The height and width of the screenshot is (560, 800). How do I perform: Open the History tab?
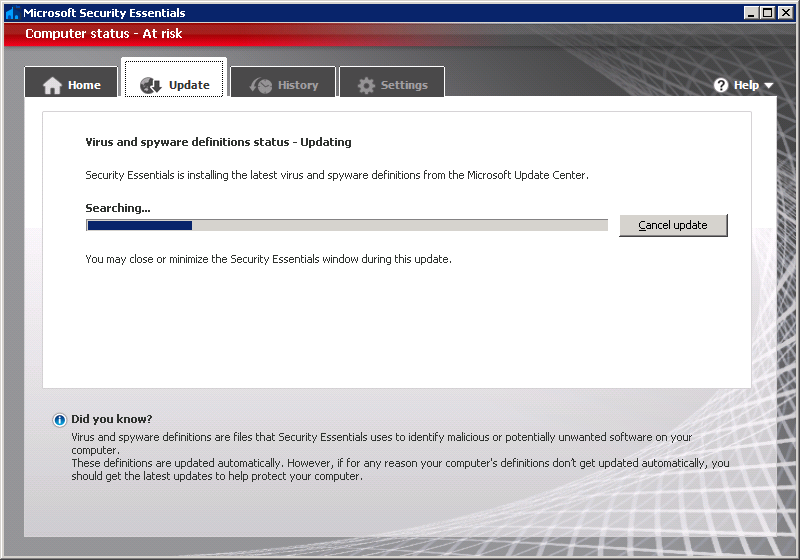pos(298,86)
